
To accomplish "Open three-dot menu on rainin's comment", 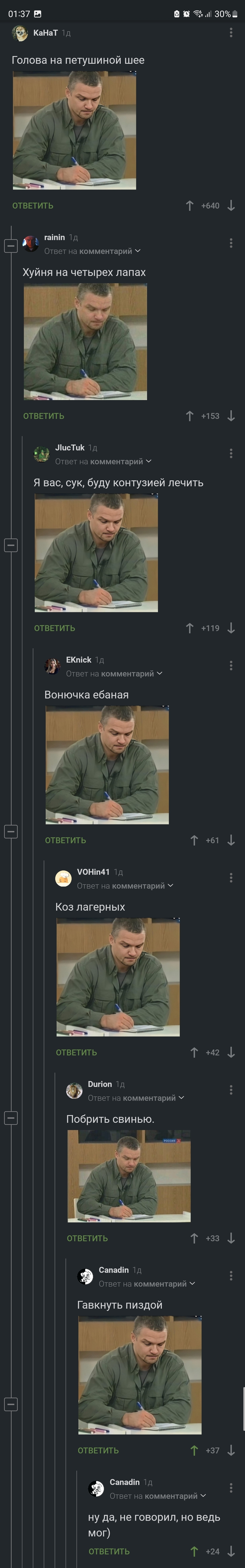I will (x=231, y=243).
